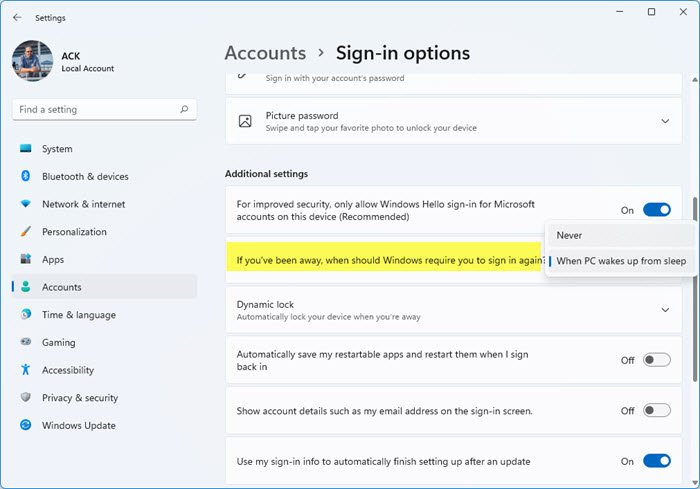Click the Additional settings heading
700x489 pixels.
click(267, 174)
